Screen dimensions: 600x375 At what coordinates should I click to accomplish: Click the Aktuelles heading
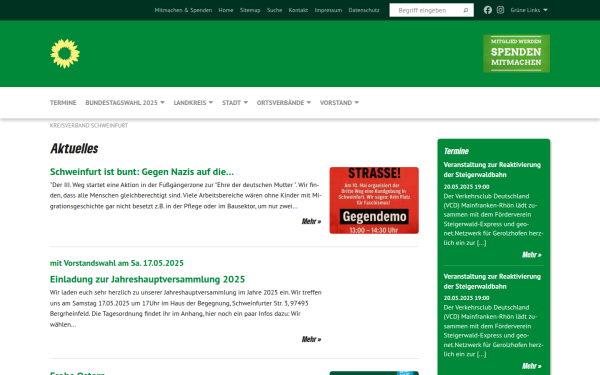click(x=74, y=148)
